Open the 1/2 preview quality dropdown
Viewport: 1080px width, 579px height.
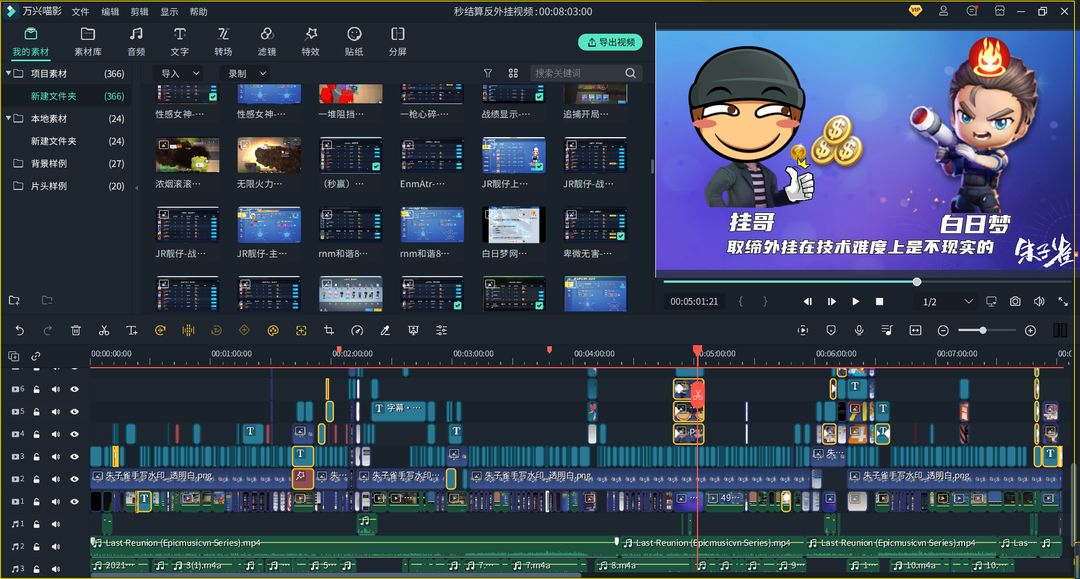948,302
